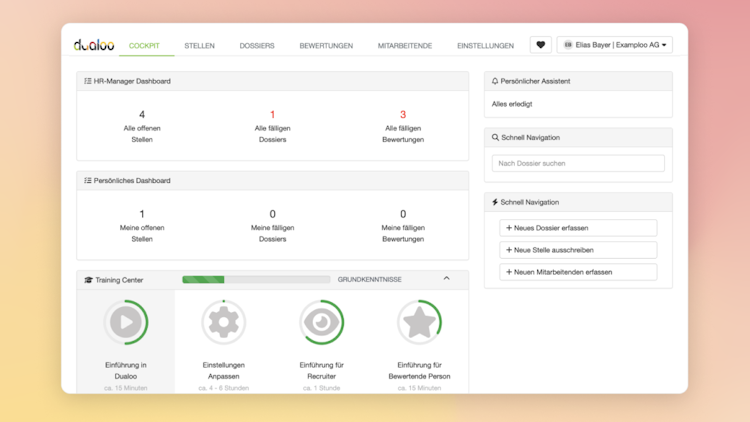Open the 3 Alle fälligen Bewertungen counter
The width and height of the screenshot is (750, 422).
[x=403, y=126]
